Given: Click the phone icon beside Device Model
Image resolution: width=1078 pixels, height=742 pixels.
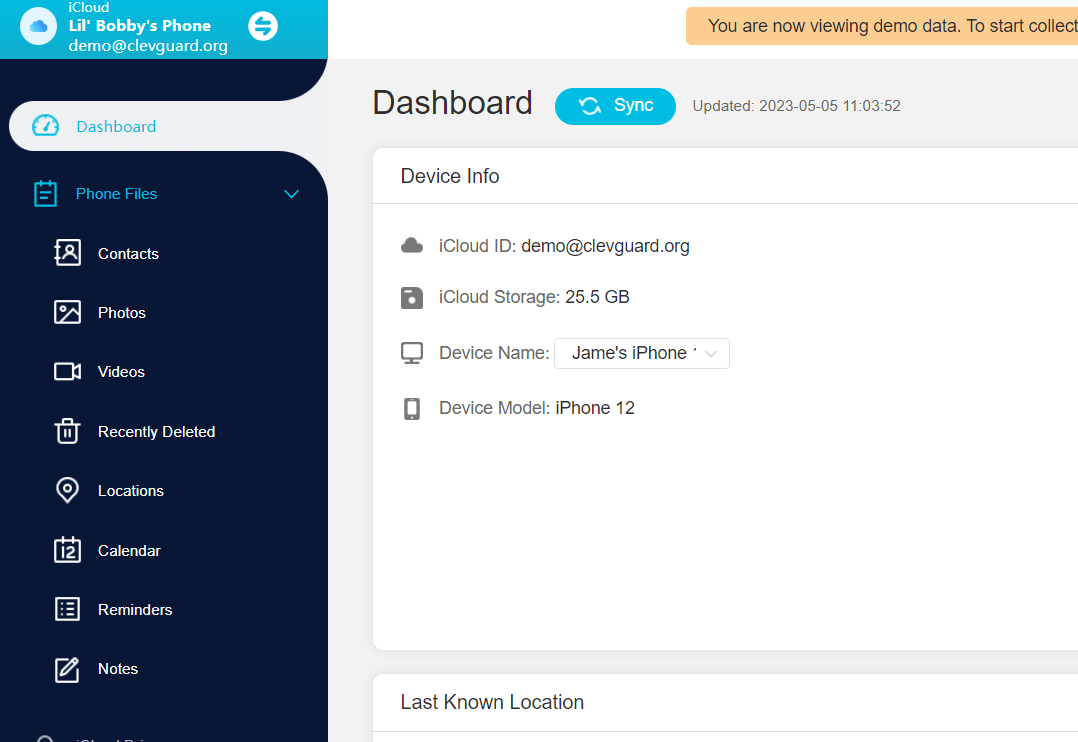Looking at the screenshot, I should [412, 408].
